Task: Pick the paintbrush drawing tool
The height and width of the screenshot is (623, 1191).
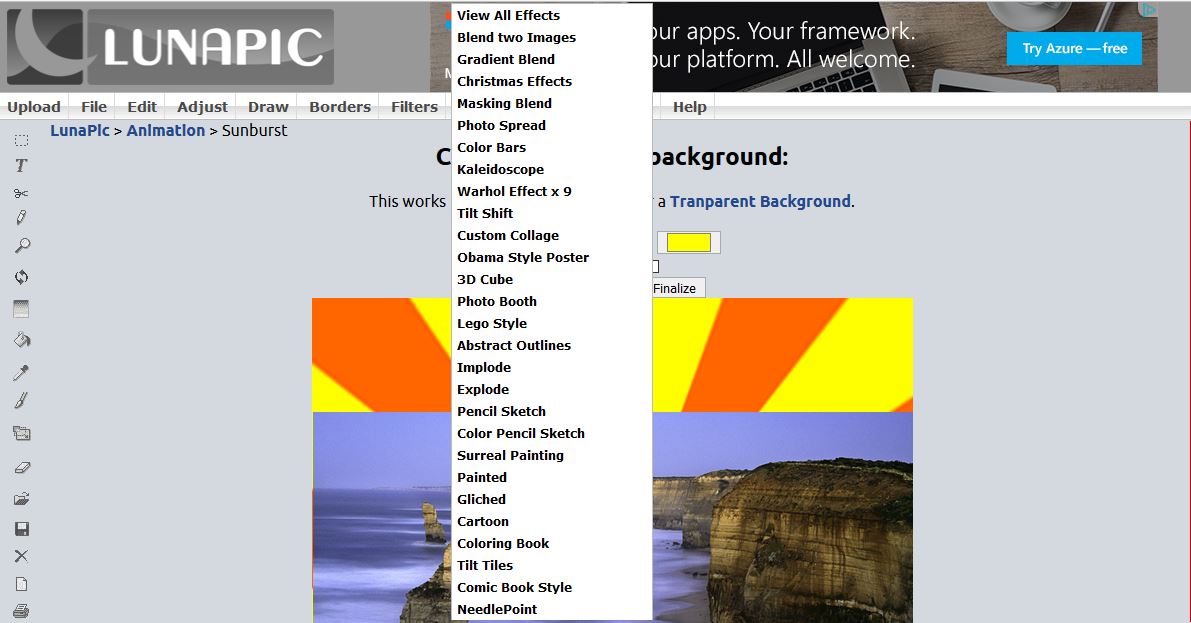Action: pyautogui.click(x=20, y=400)
